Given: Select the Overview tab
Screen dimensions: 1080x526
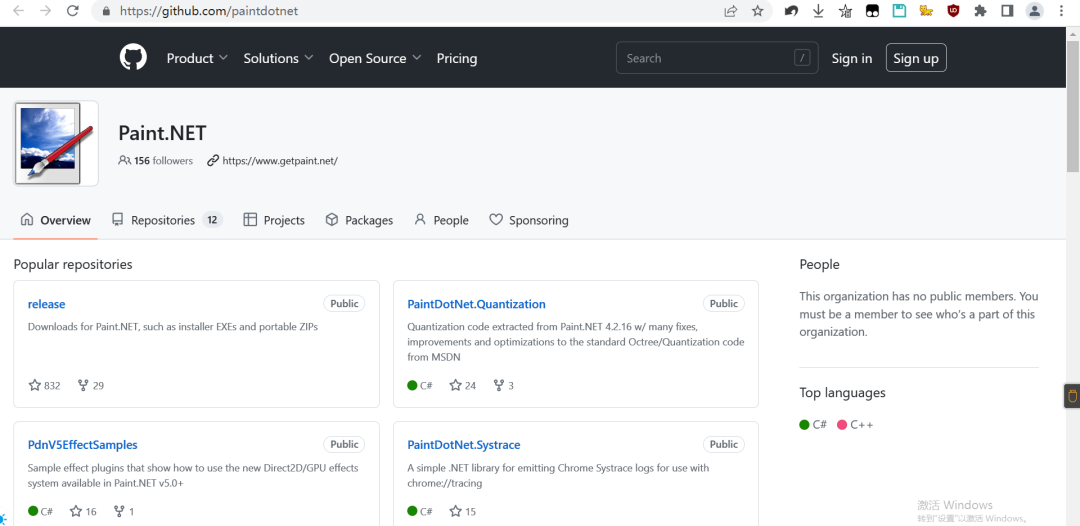Looking at the screenshot, I should point(56,220).
